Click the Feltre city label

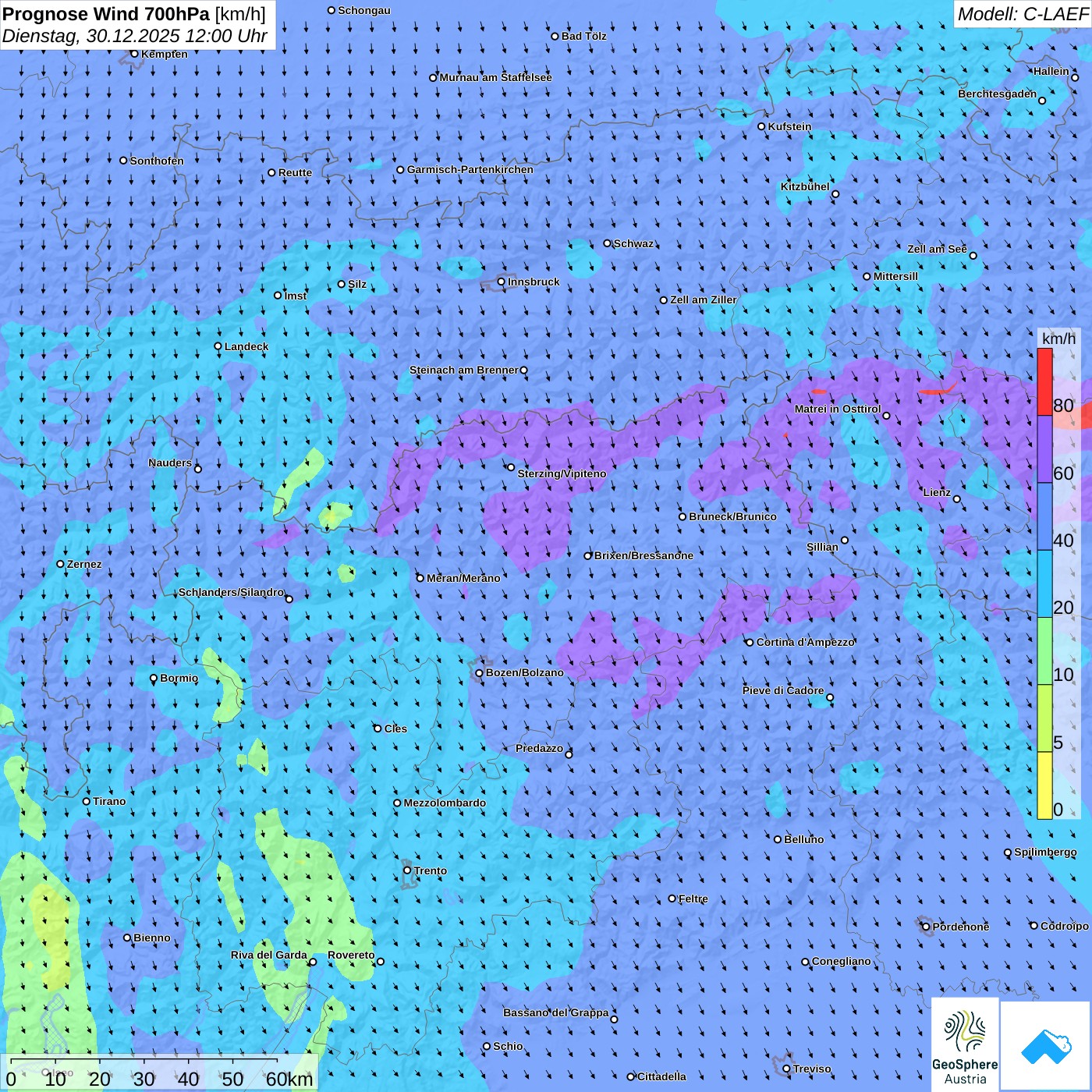(693, 899)
